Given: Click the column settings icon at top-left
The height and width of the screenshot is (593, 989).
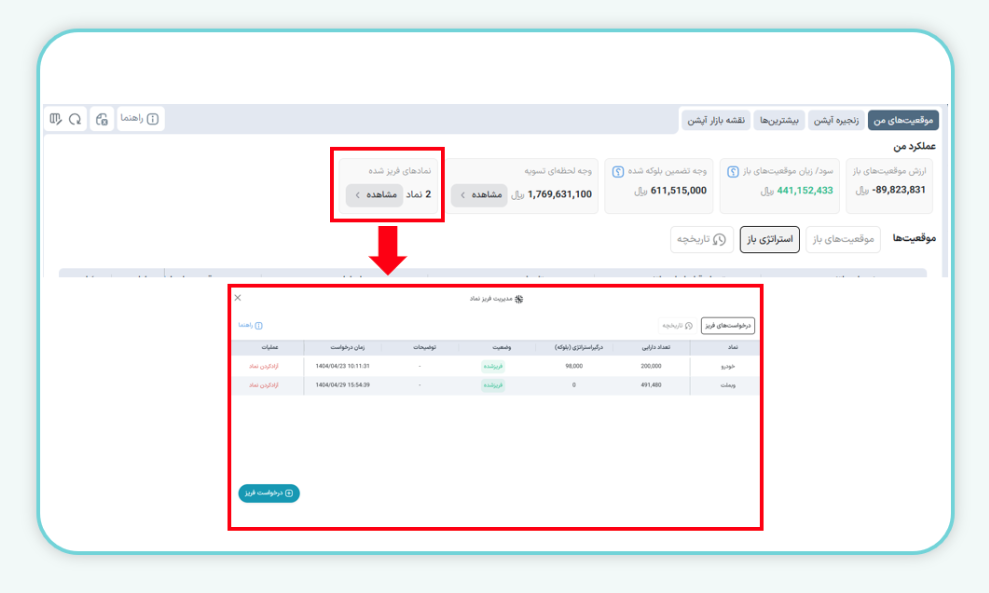Looking at the screenshot, I should click(x=55, y=119).
